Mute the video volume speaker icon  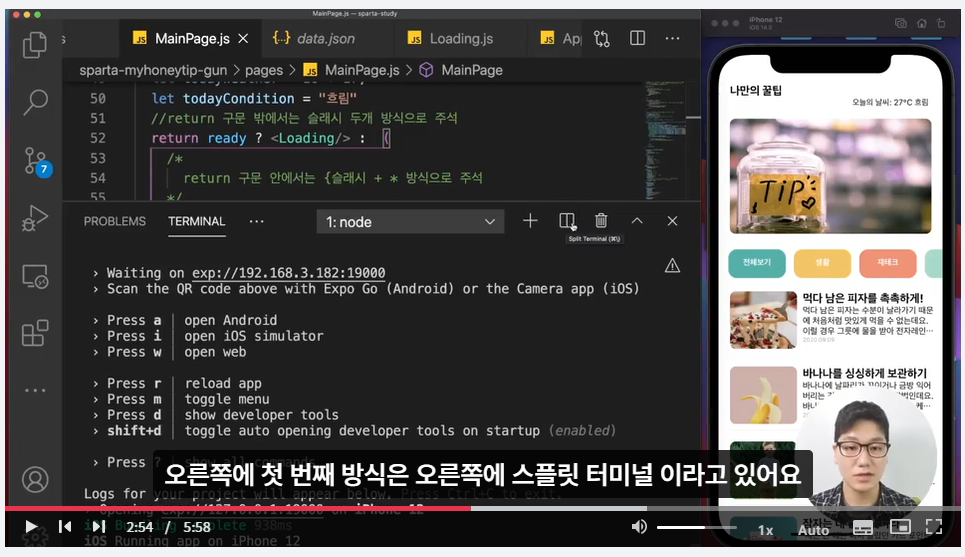pos(639,527)
